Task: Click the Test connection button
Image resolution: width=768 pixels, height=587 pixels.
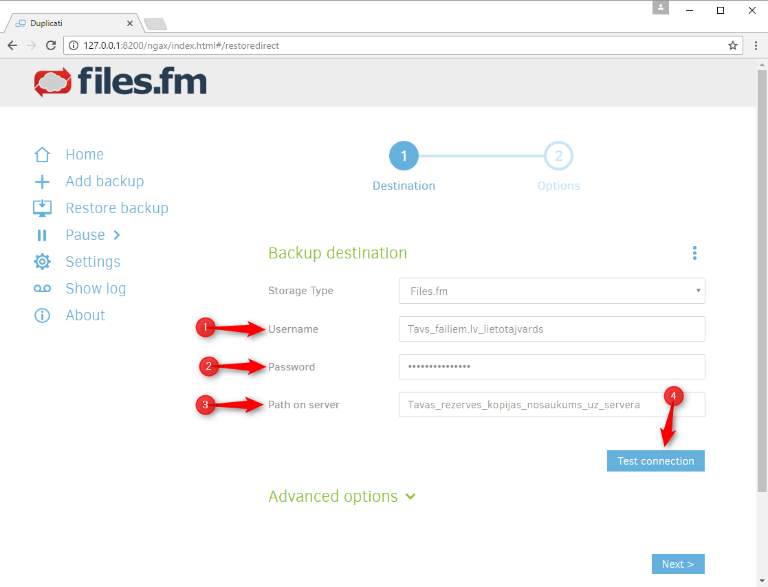Action: 656,461
